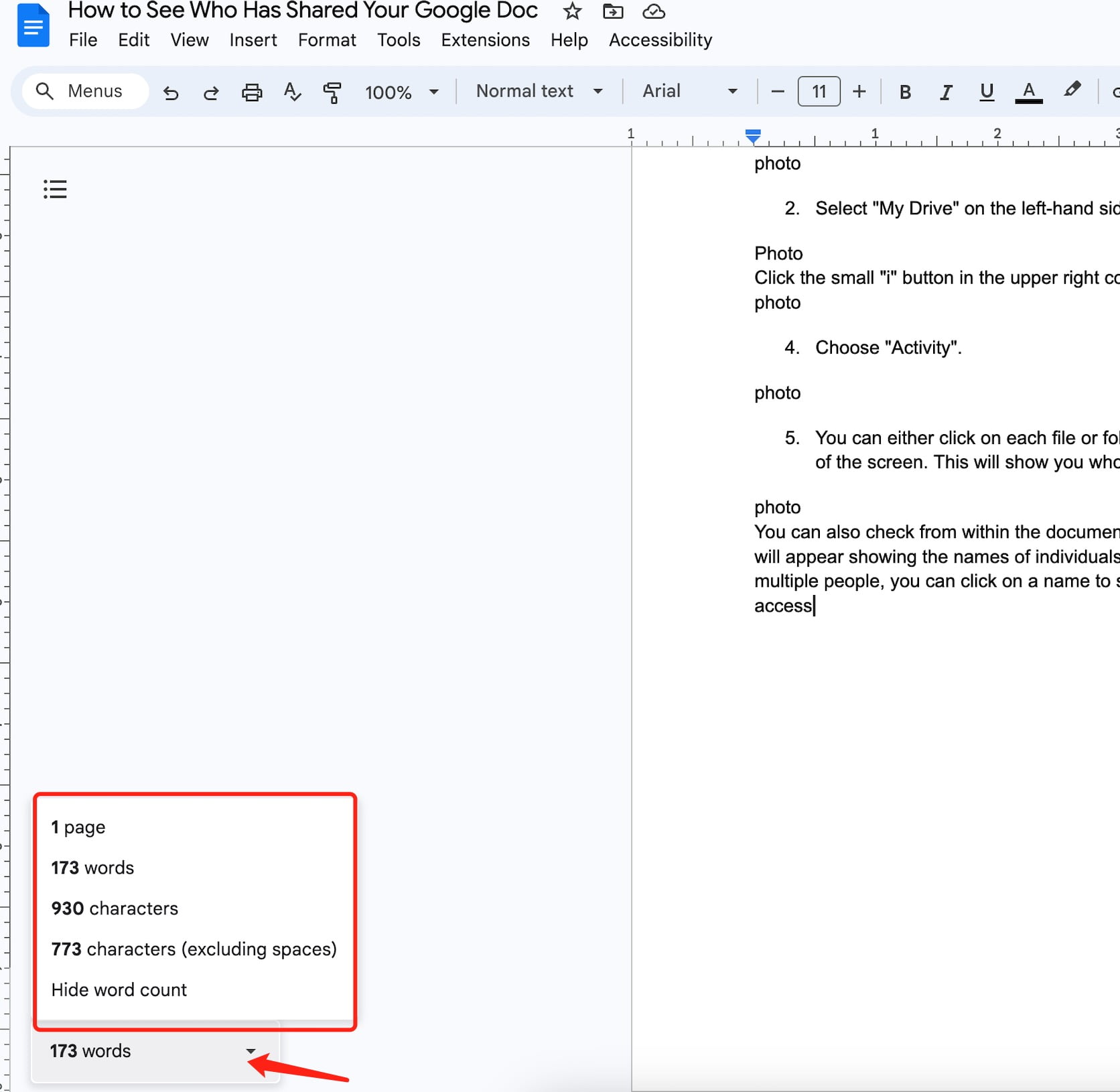Click the document title text

pyautogui.click(x=303, y=11)
